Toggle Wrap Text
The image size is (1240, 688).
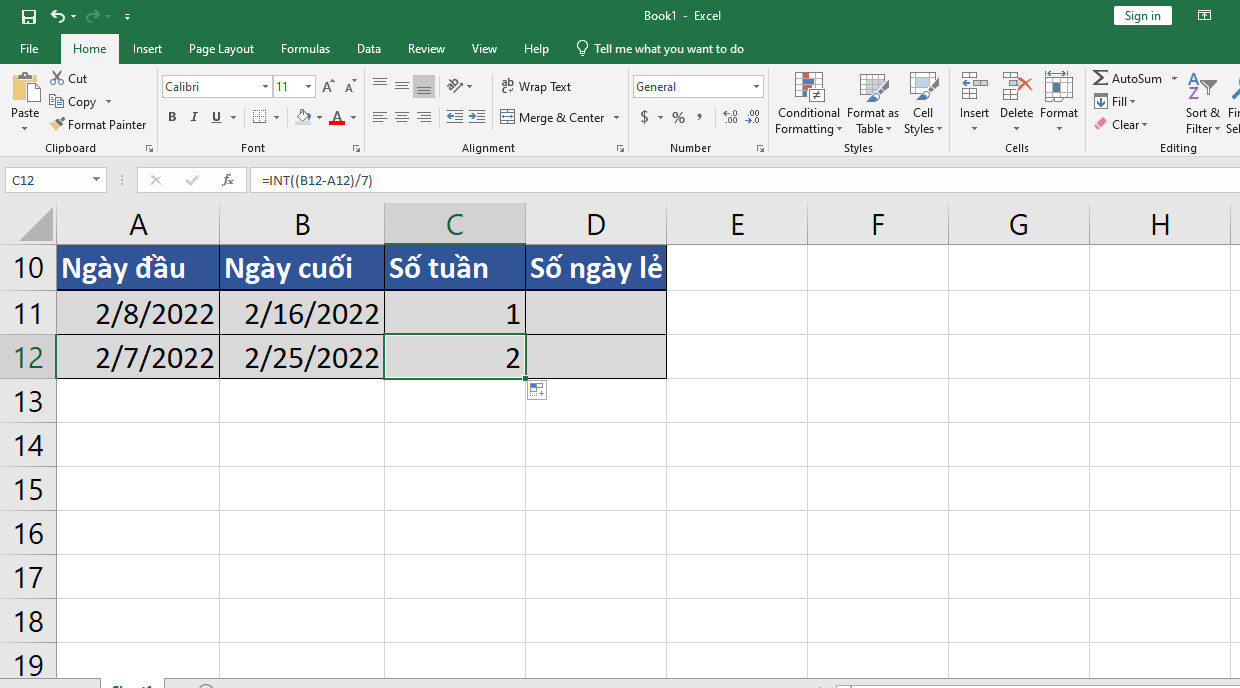coord(536,87)
